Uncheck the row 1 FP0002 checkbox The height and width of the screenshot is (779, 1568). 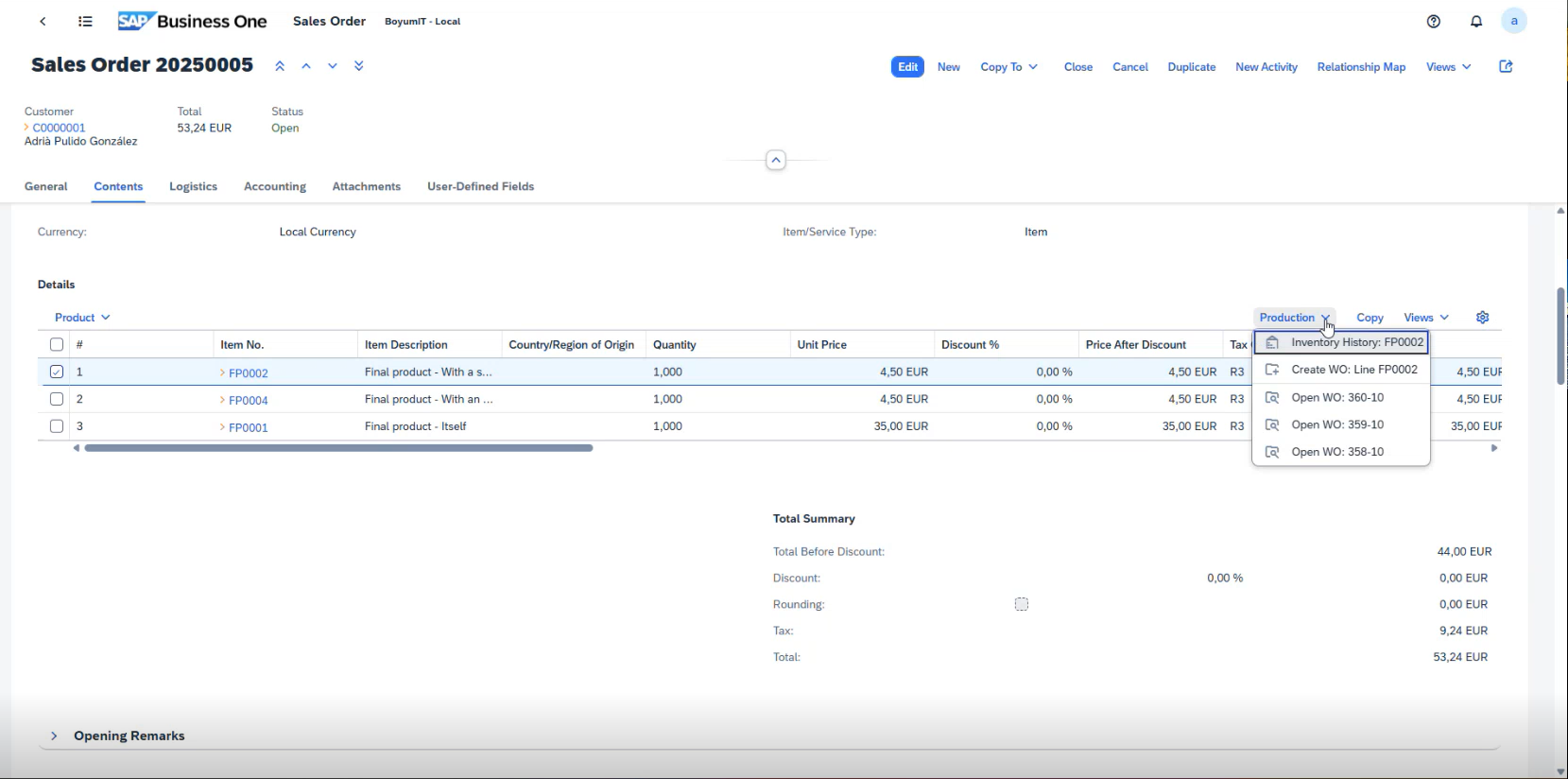point(57,372)
